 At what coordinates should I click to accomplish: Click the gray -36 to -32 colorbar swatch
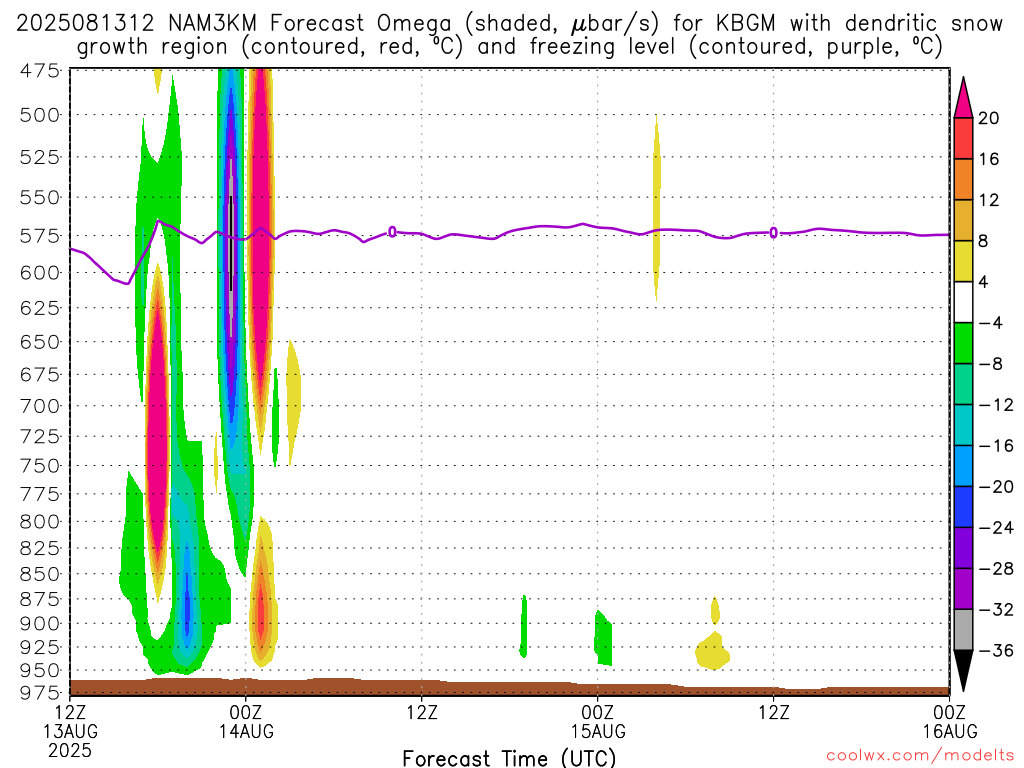click(x=963, y=630)
